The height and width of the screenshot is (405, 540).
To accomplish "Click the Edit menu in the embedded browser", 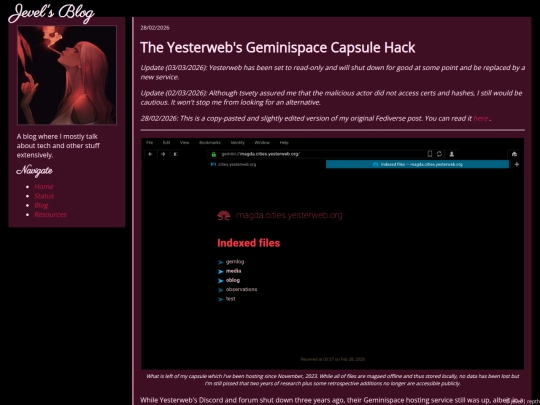I will [166, 143].
